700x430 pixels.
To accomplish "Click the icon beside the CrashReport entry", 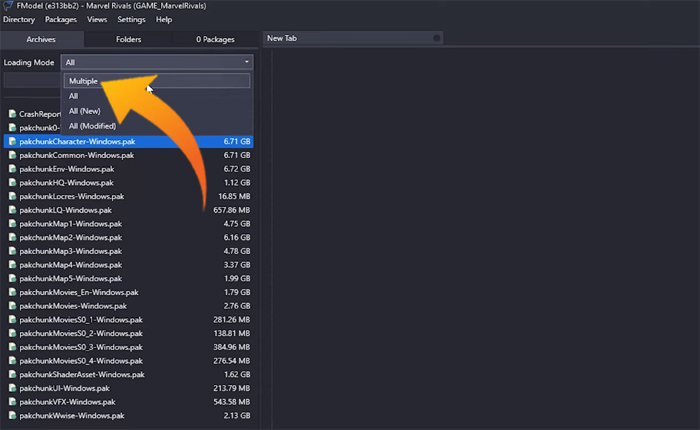I will [13, 114].
